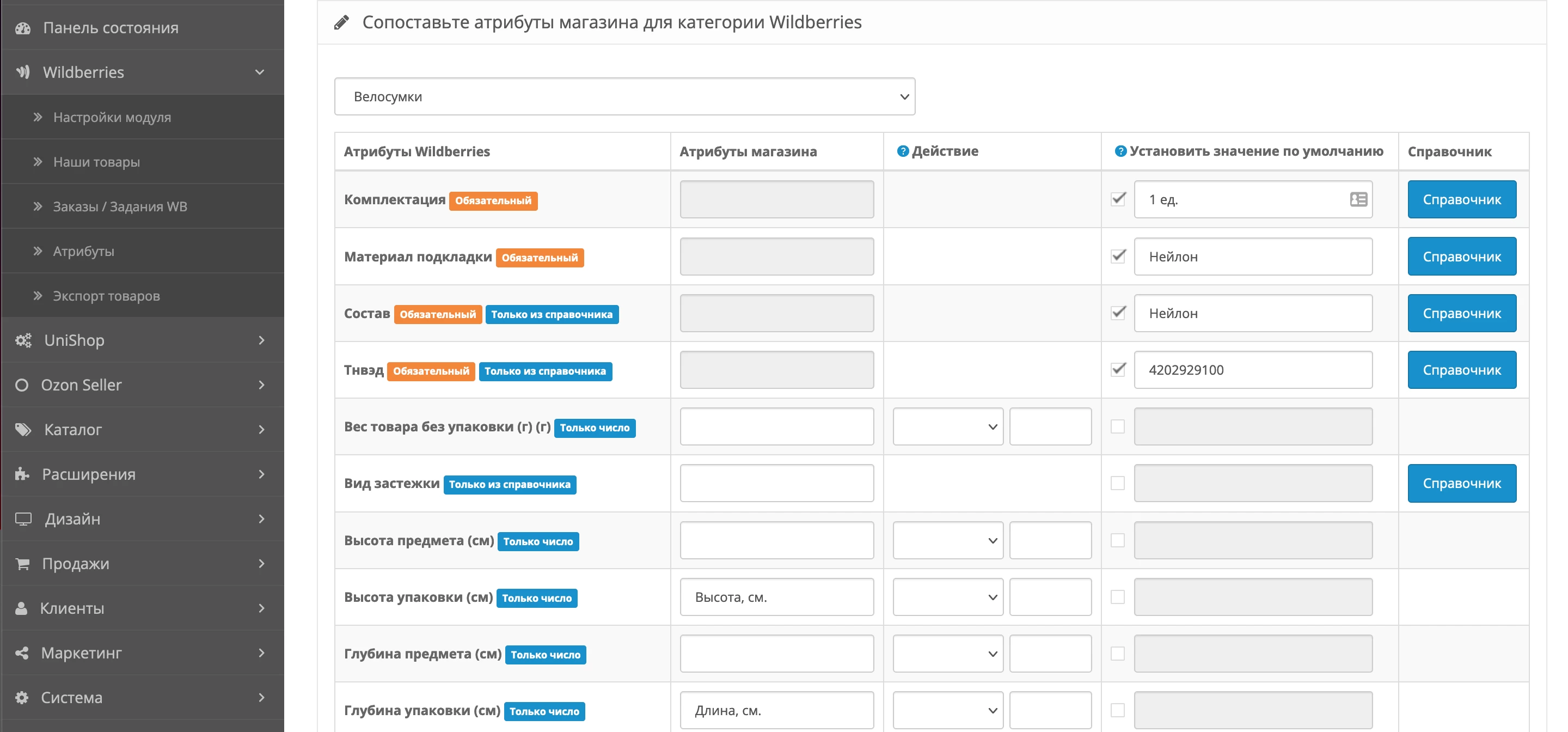The image size is (1568, 732).
Task: Click the pencil icon in page heading
Action: tap(341, 22)
